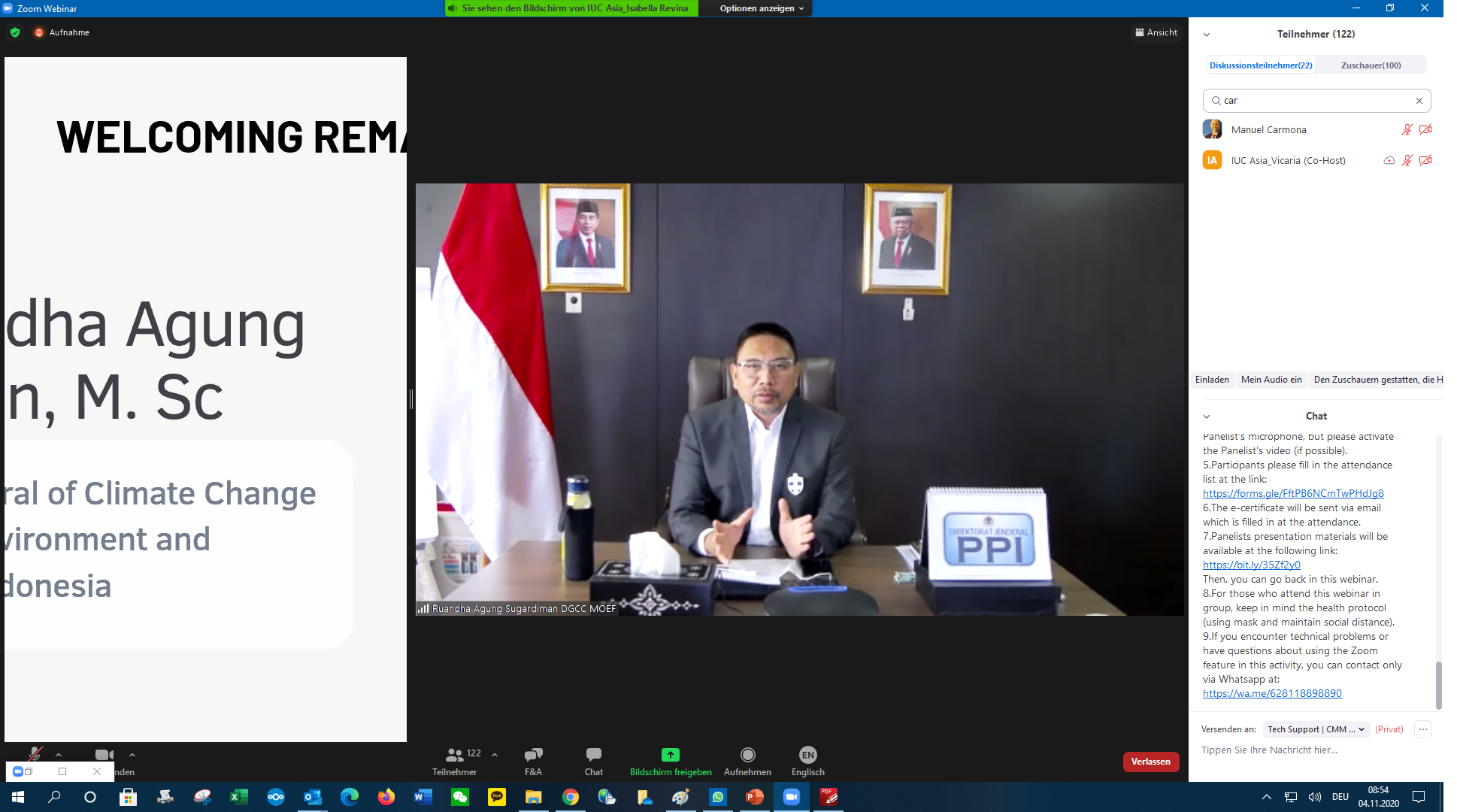1457x812 pixels.
Task: Toggle the video camera button
Action: [x=103, y=754]
